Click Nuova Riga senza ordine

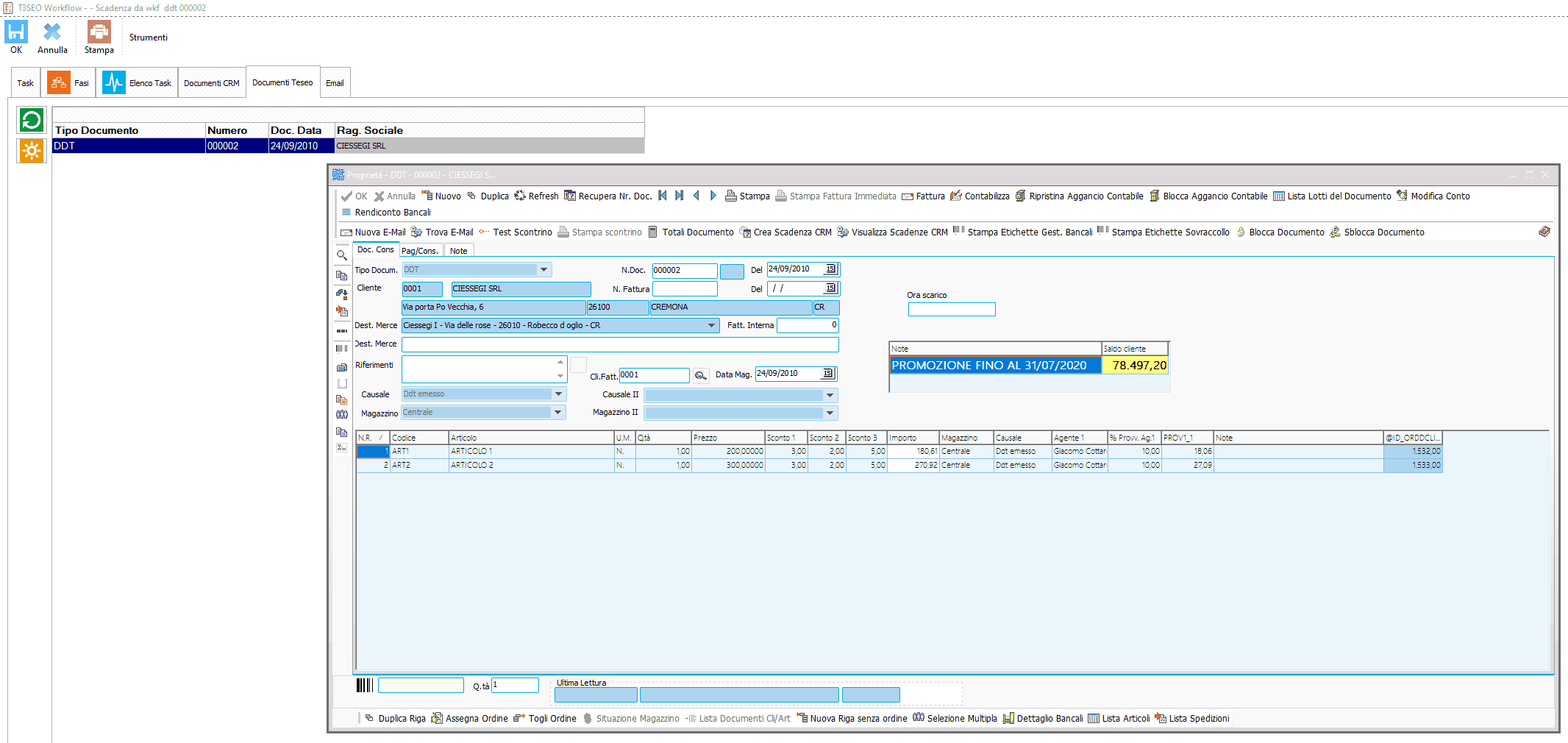click(852, 719)
